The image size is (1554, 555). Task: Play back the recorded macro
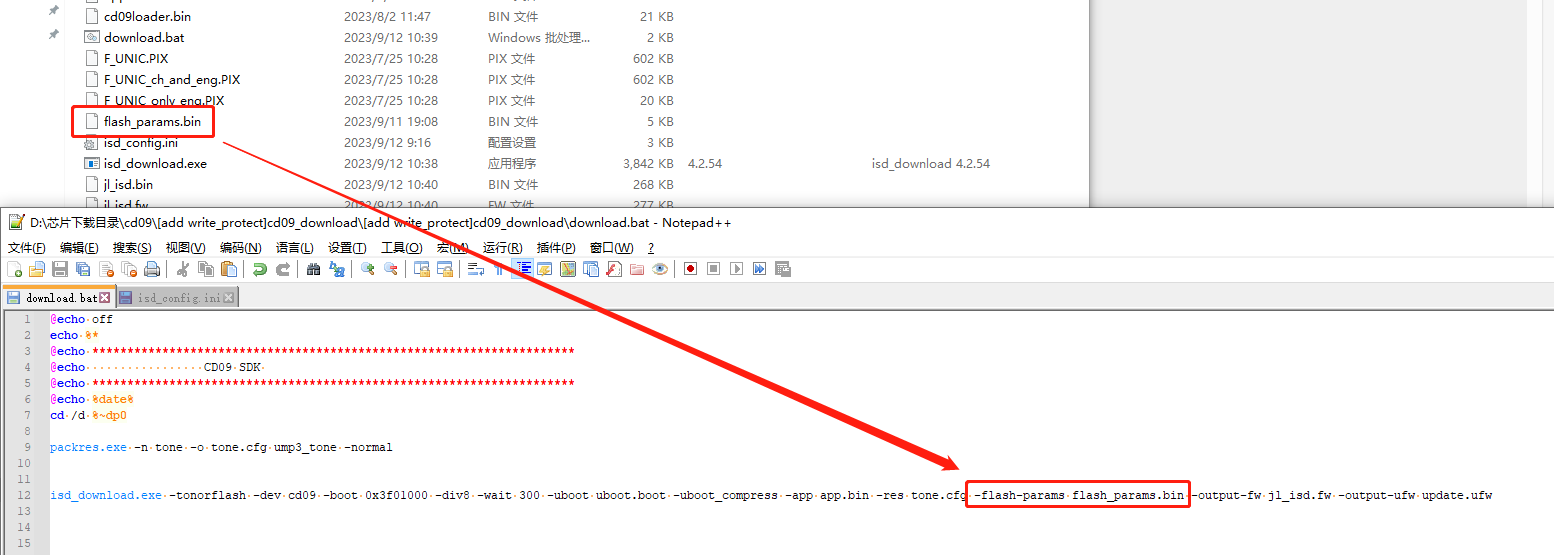[736, 269]
